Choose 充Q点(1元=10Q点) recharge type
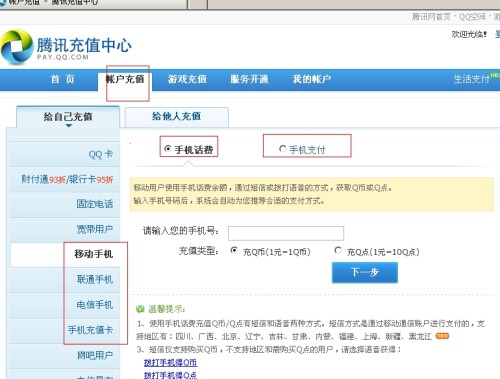 (338, 250)
